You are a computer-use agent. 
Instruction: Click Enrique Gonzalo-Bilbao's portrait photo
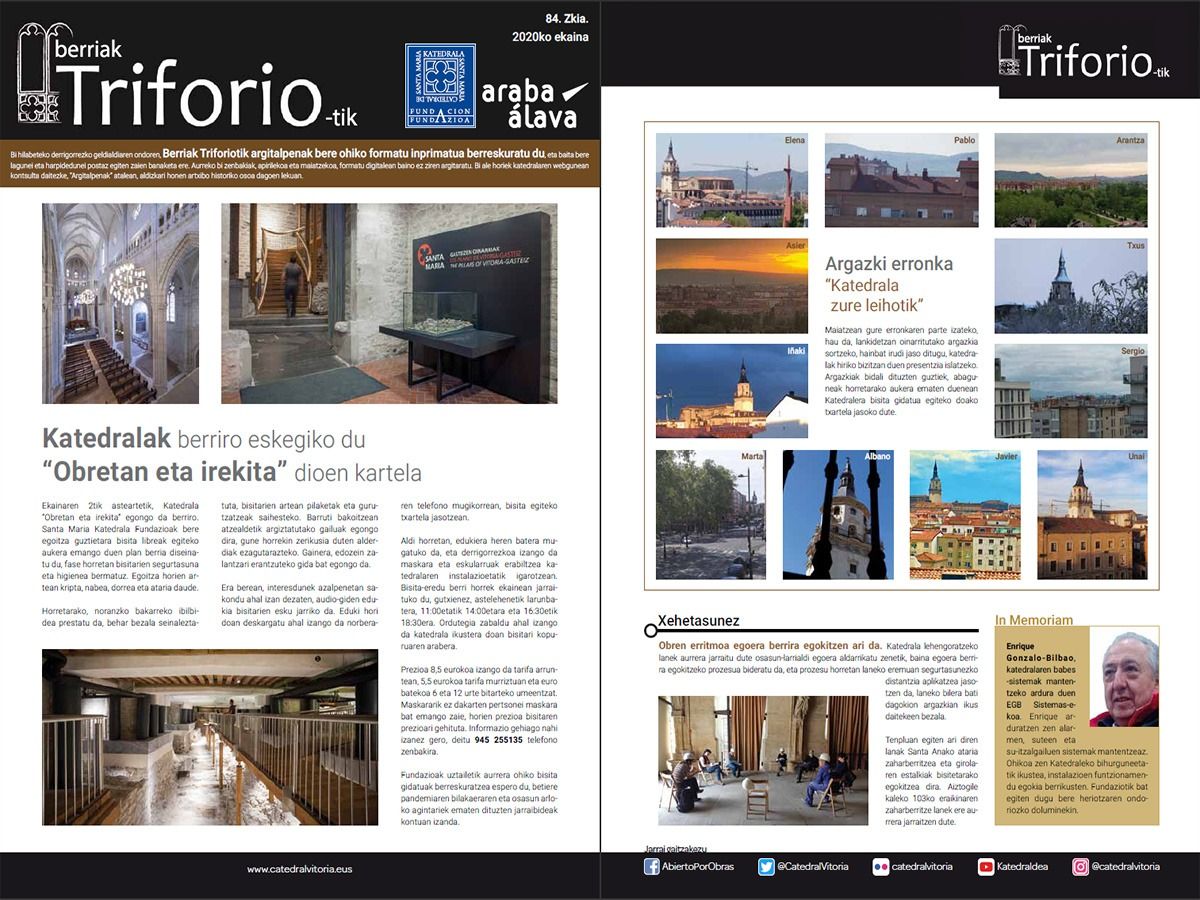[1124, 679]
